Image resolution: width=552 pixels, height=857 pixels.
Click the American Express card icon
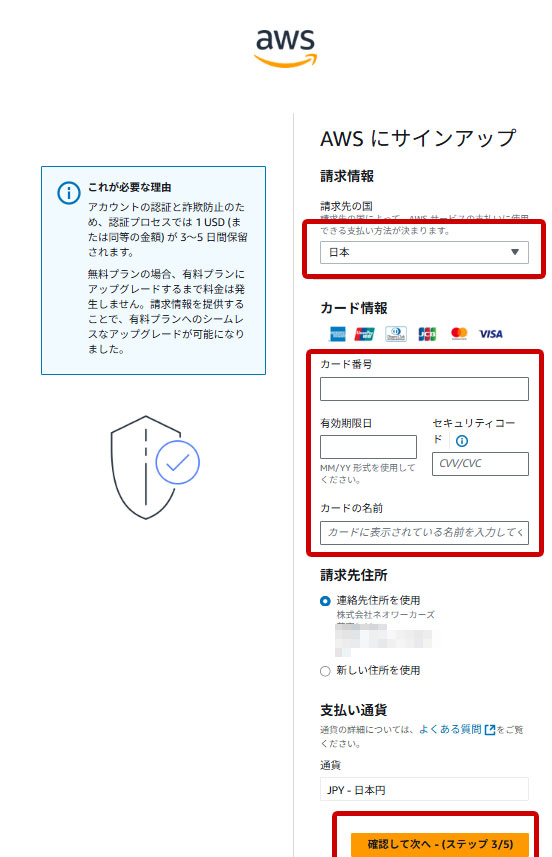[337, 334]
